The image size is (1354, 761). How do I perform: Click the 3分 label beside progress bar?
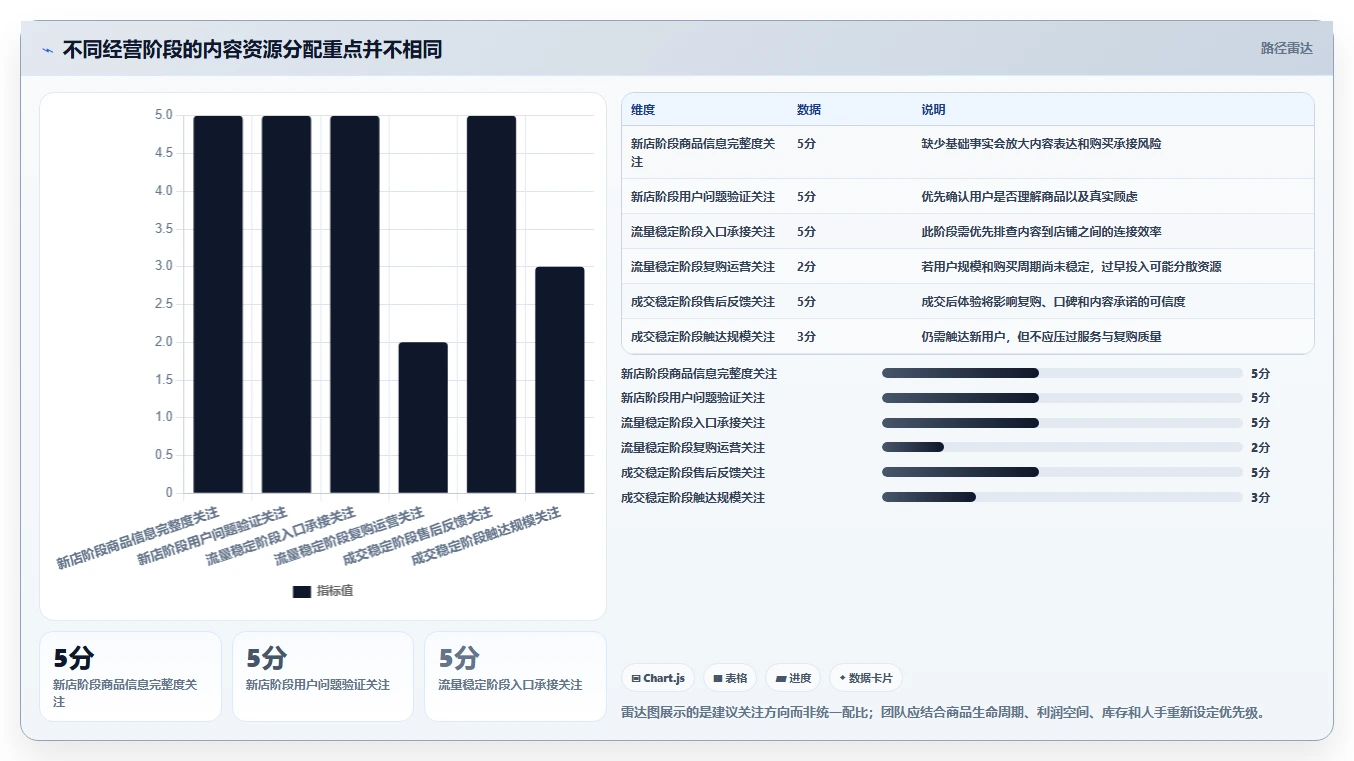[x=1260, y=497]
